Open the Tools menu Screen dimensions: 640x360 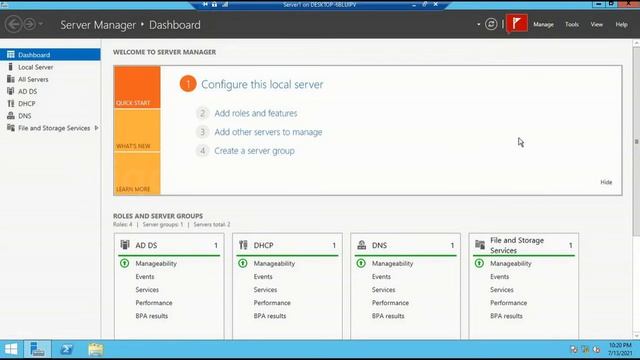pos(572,24)
